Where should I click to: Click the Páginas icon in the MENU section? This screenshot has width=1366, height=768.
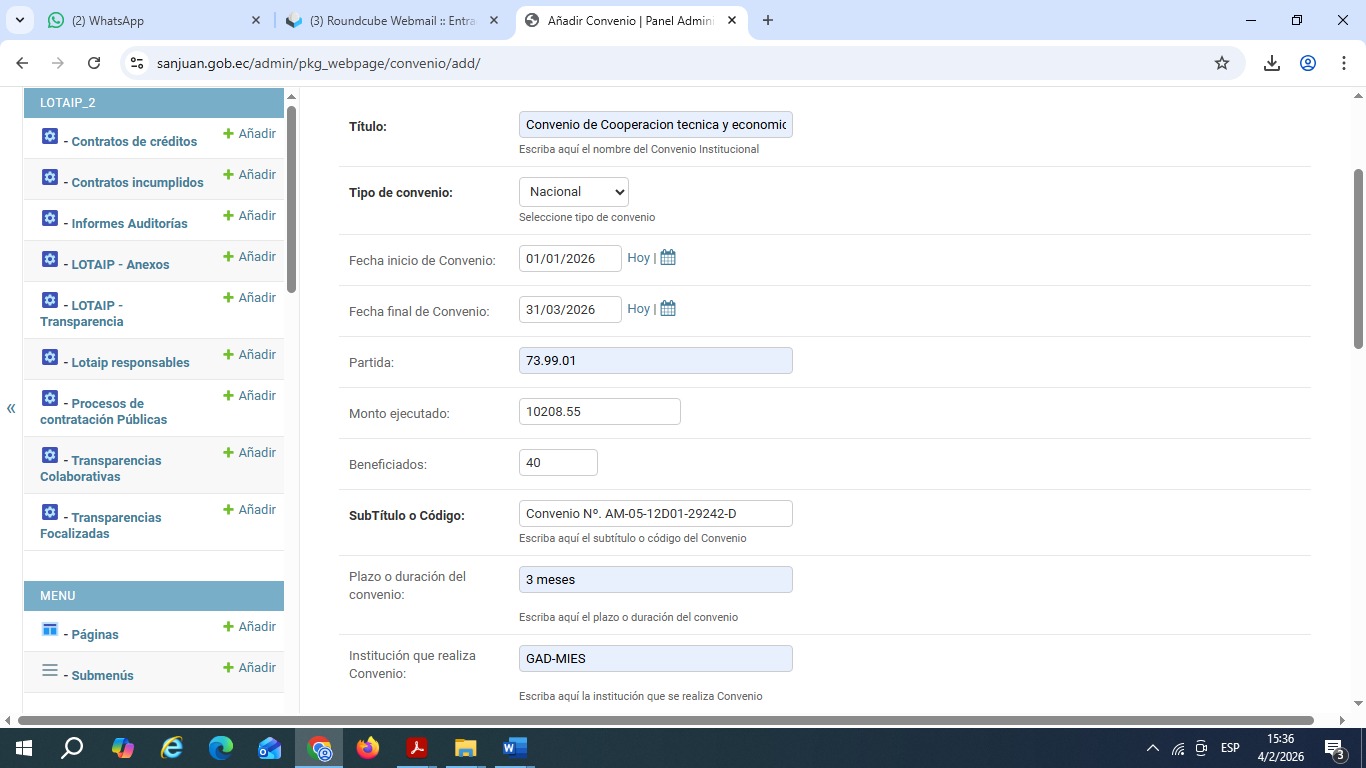point(49,629)
